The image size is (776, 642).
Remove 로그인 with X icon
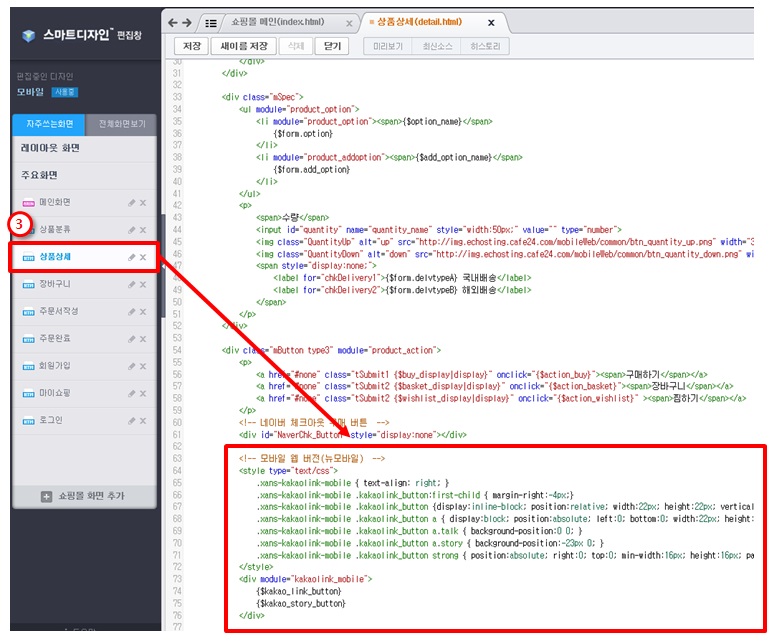143,420
